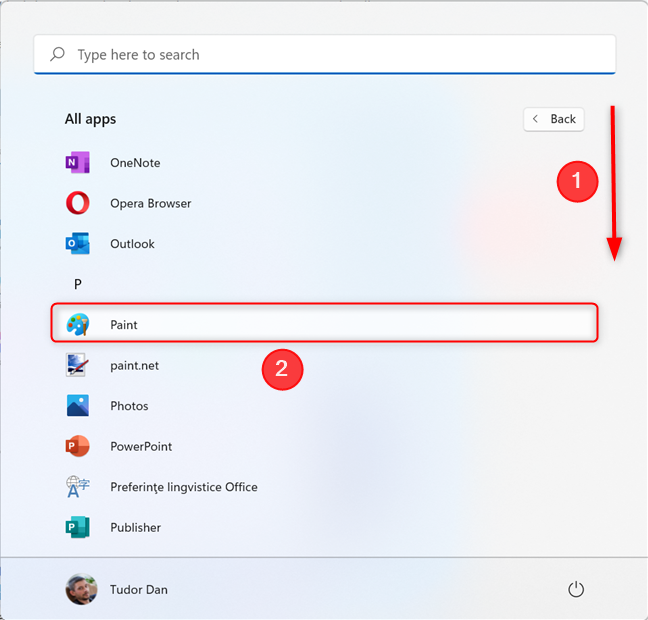648x620 pixels.
Task: Click the power button icon
Action: [x=576, y=589]
